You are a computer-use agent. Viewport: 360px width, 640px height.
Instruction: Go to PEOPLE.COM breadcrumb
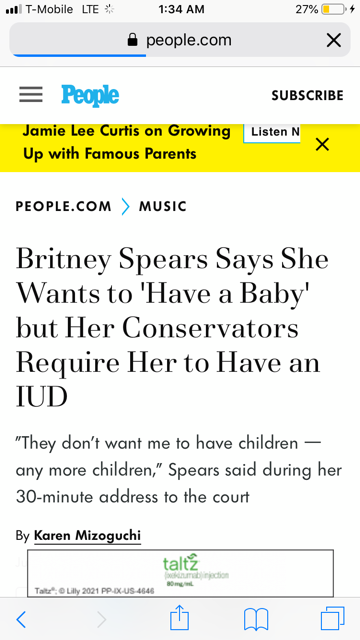pos(63,206)
